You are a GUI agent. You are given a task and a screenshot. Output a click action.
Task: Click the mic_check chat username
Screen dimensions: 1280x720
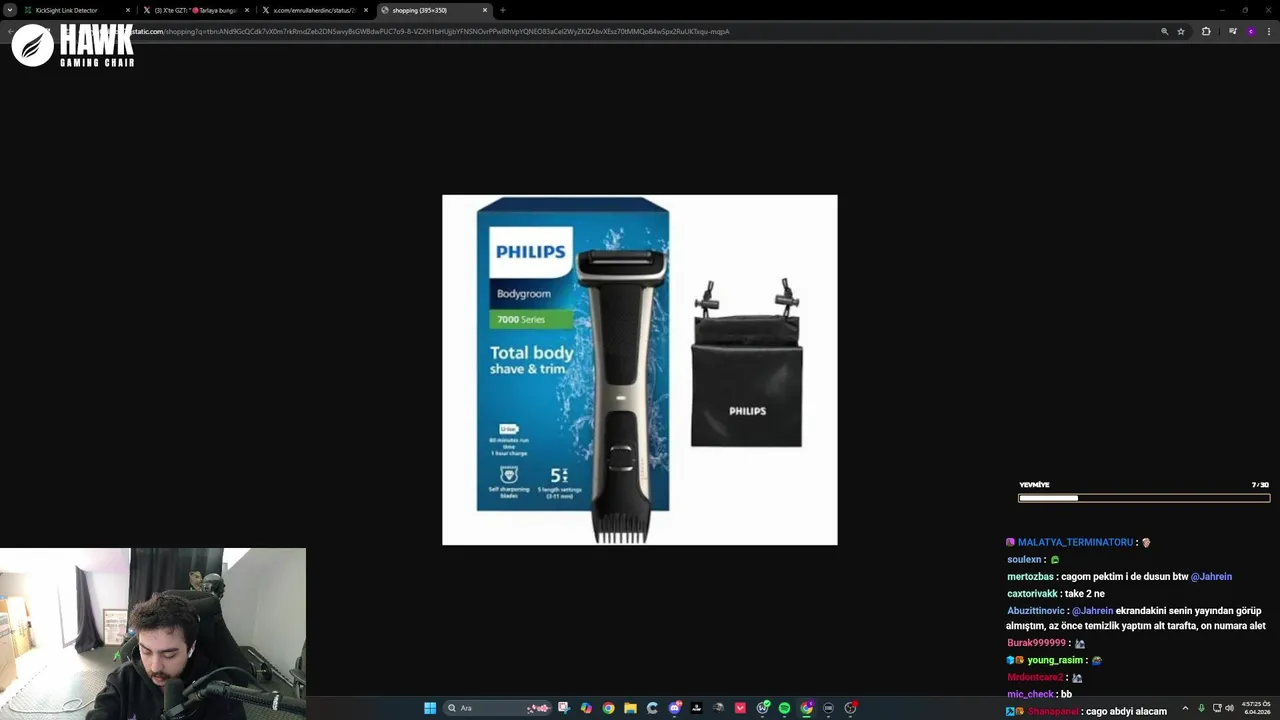(1030, 694)
